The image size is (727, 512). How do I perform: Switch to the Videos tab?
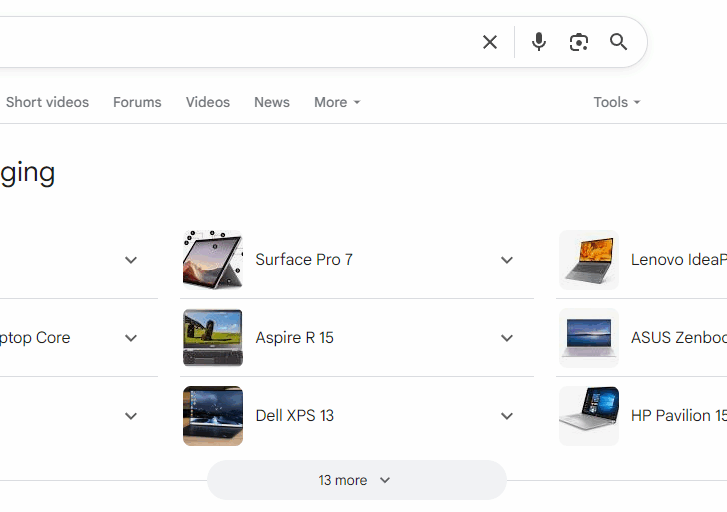tap(208, 102)
